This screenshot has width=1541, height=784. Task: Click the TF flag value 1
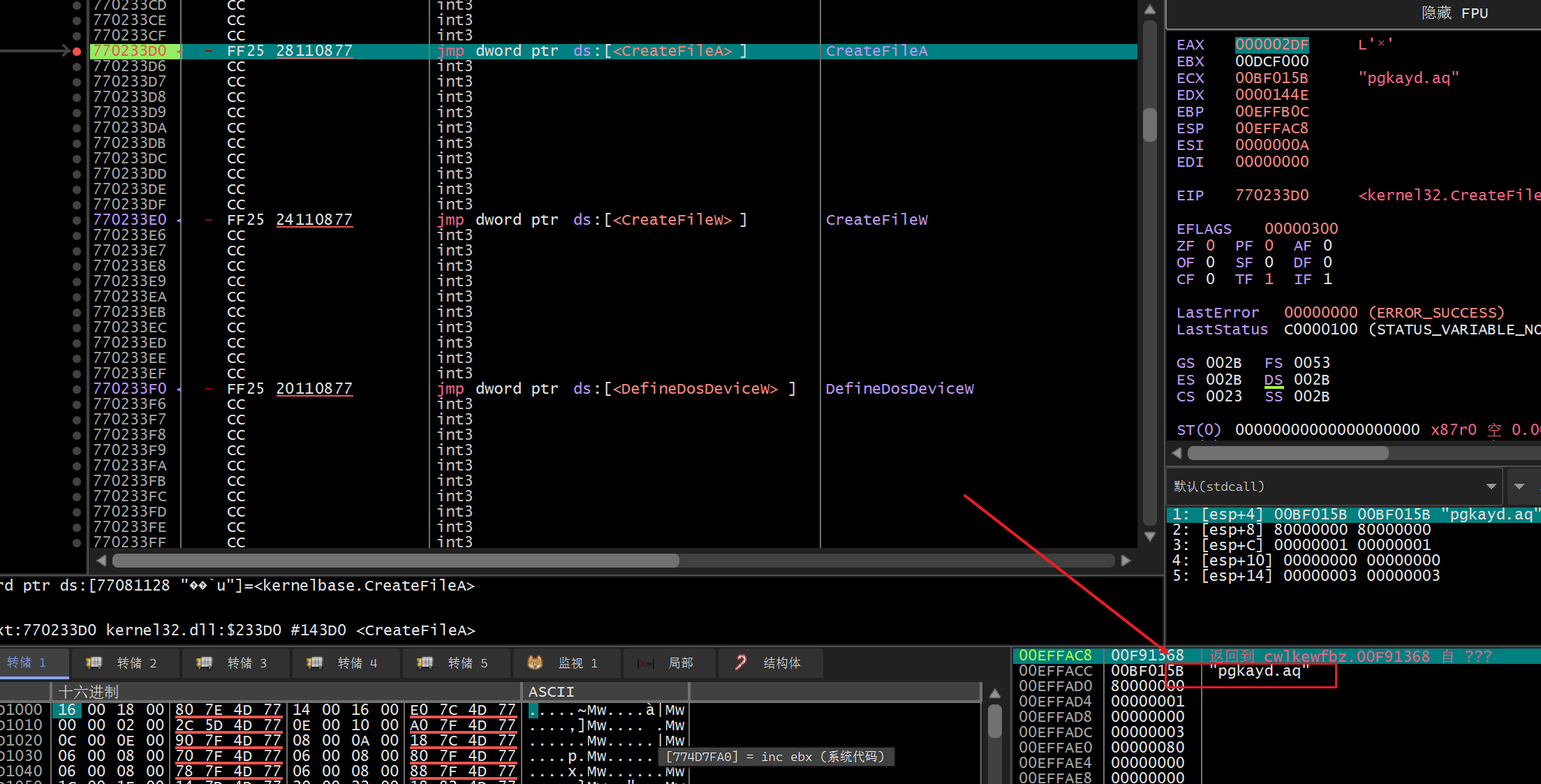point(1269,279)
